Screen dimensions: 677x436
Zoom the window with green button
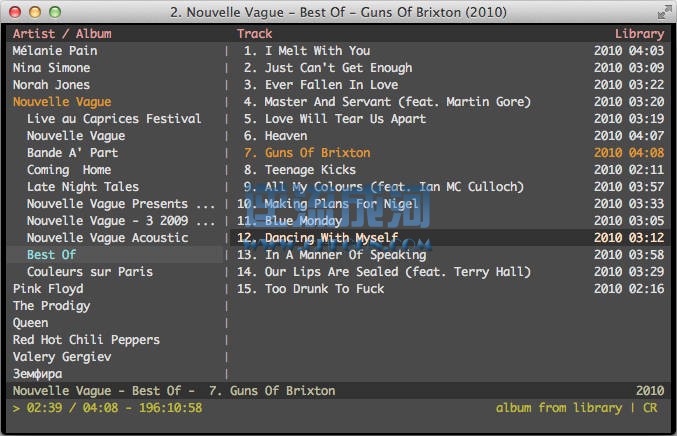point(55,12)
